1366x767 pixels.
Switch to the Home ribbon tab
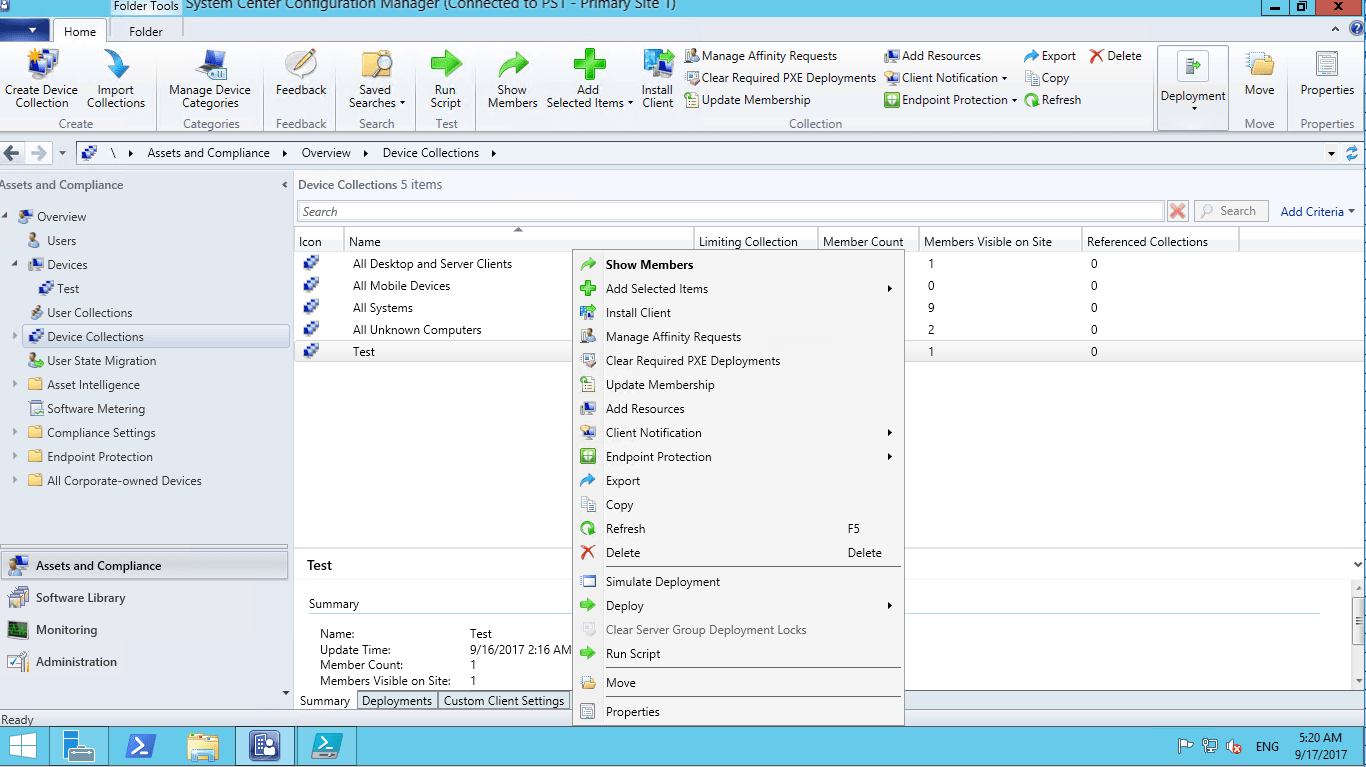click(x=80, y=31)
